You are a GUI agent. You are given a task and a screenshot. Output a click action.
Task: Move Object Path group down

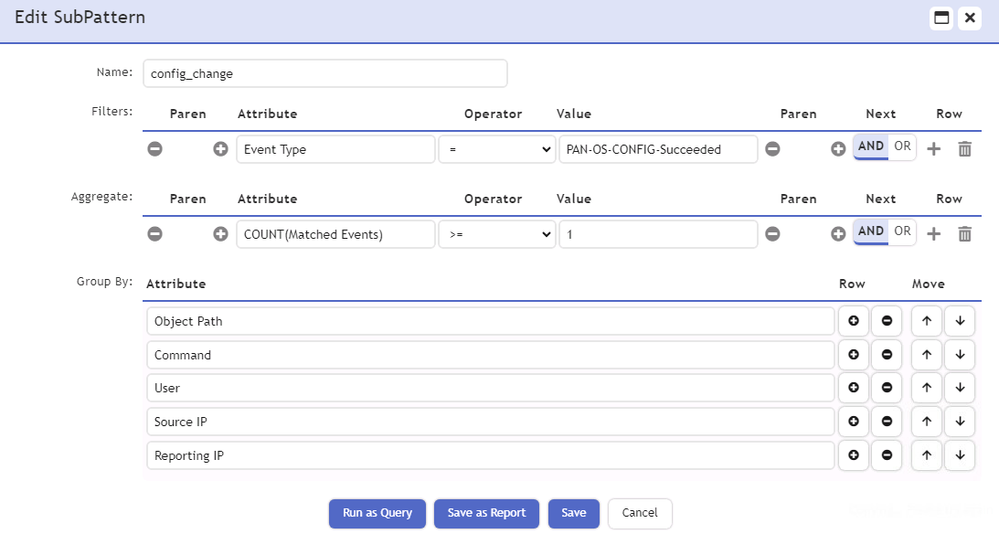pos(959,322)
